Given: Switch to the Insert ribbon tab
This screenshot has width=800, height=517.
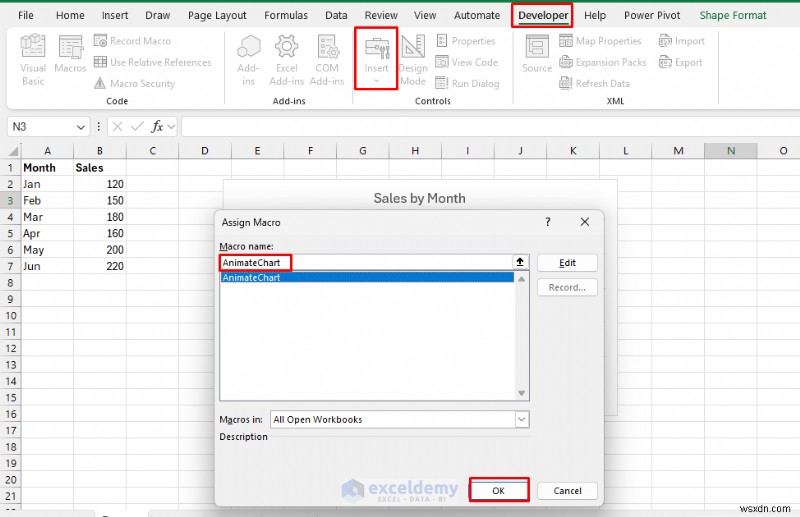Looking at the screenshot, I should pyautogui.click(x=115, y=15).
